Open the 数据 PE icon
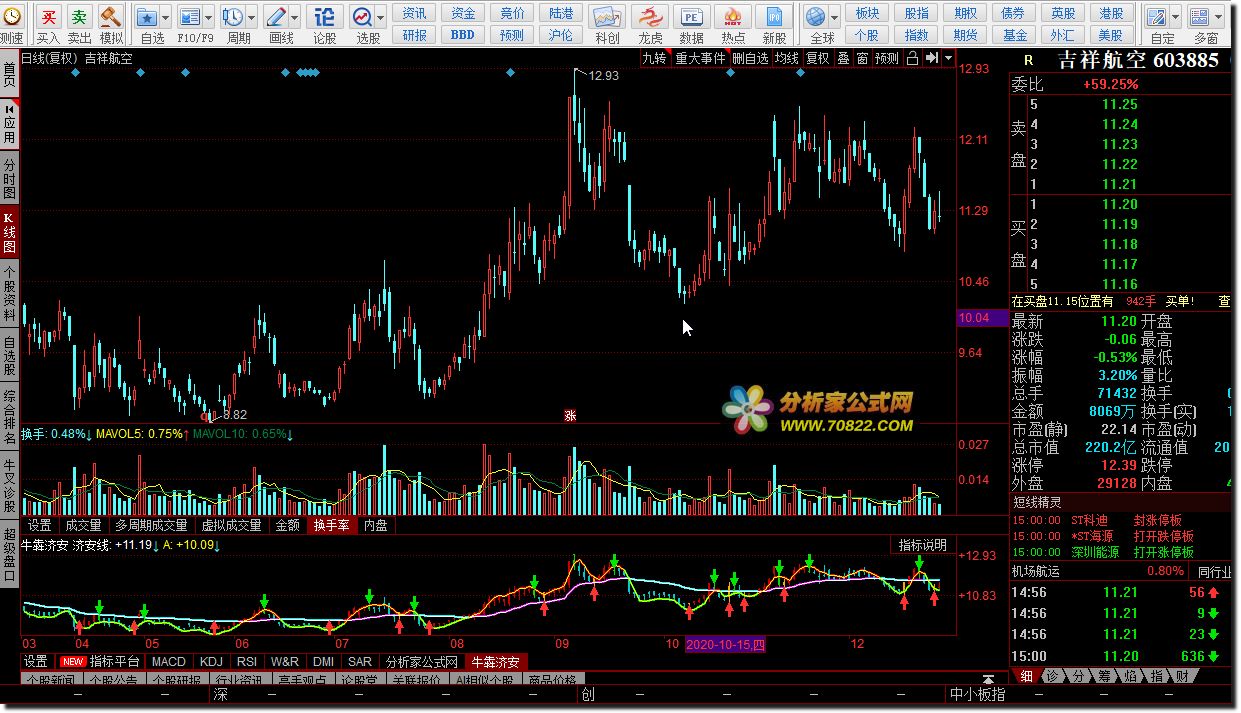Screen dimensions: 1241x713 coord(691,17)
